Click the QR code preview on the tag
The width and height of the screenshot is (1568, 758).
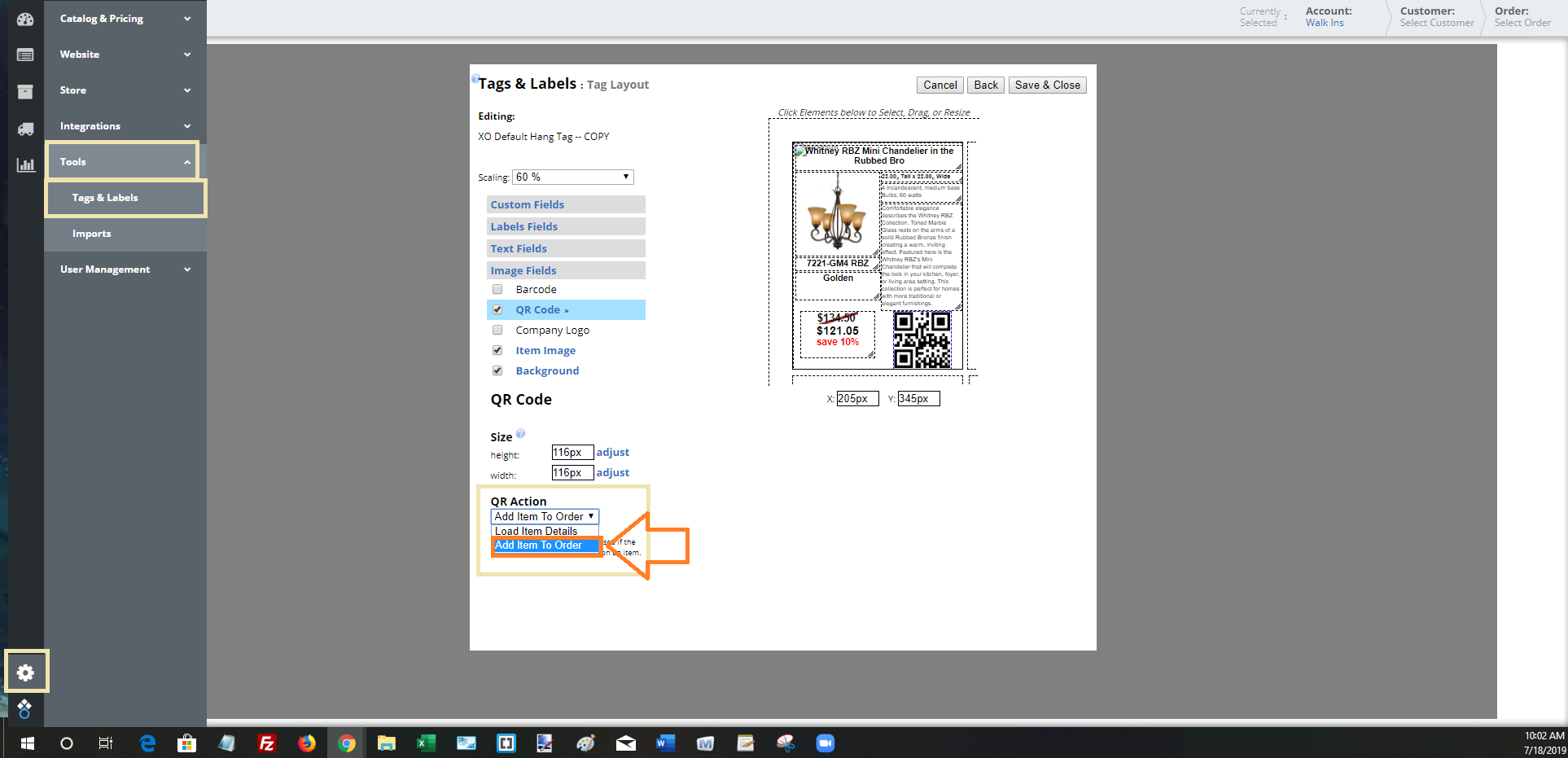coord(922,340)
